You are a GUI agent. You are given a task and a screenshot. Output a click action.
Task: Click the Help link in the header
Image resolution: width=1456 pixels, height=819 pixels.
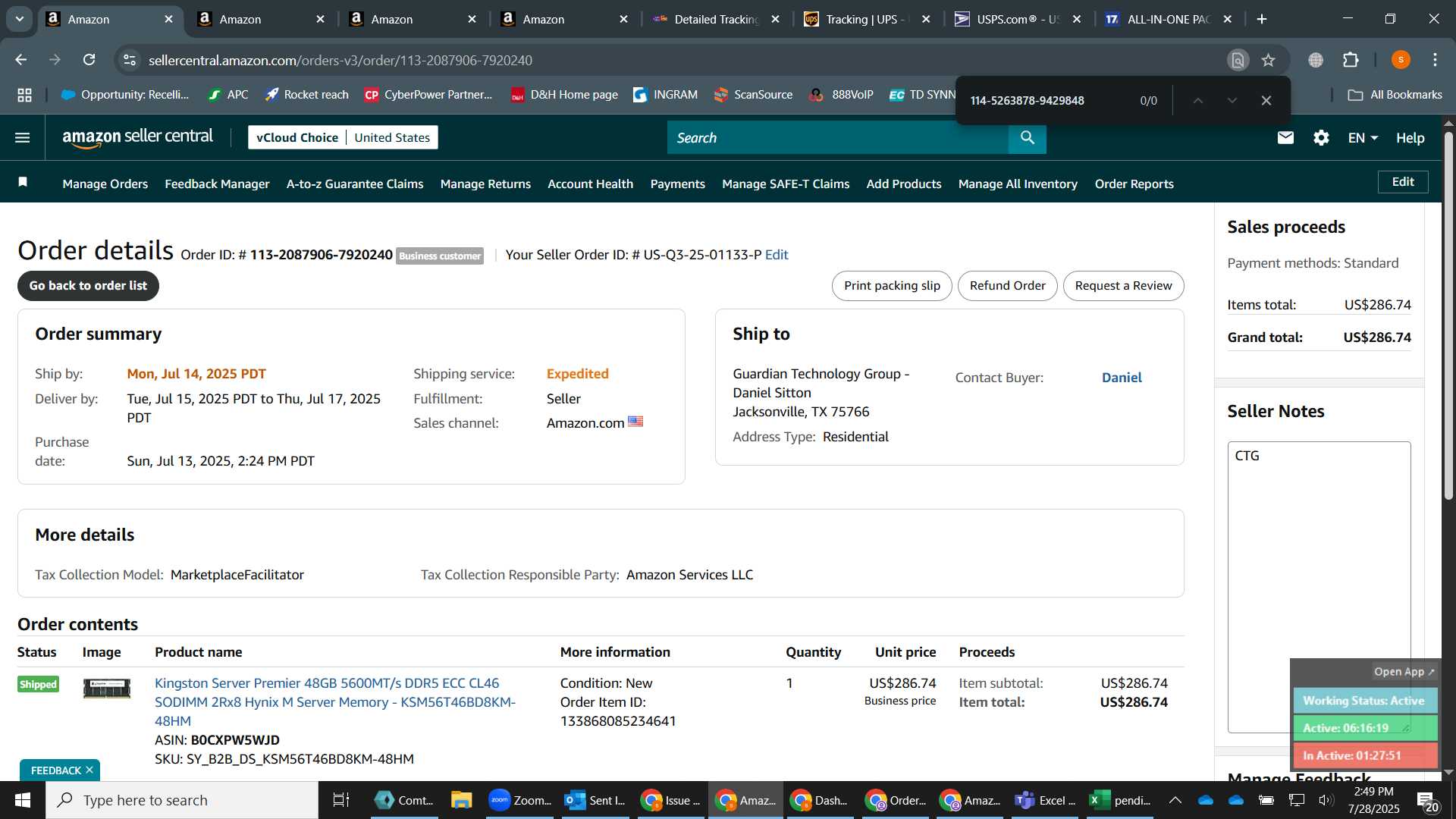(1410, 137)
